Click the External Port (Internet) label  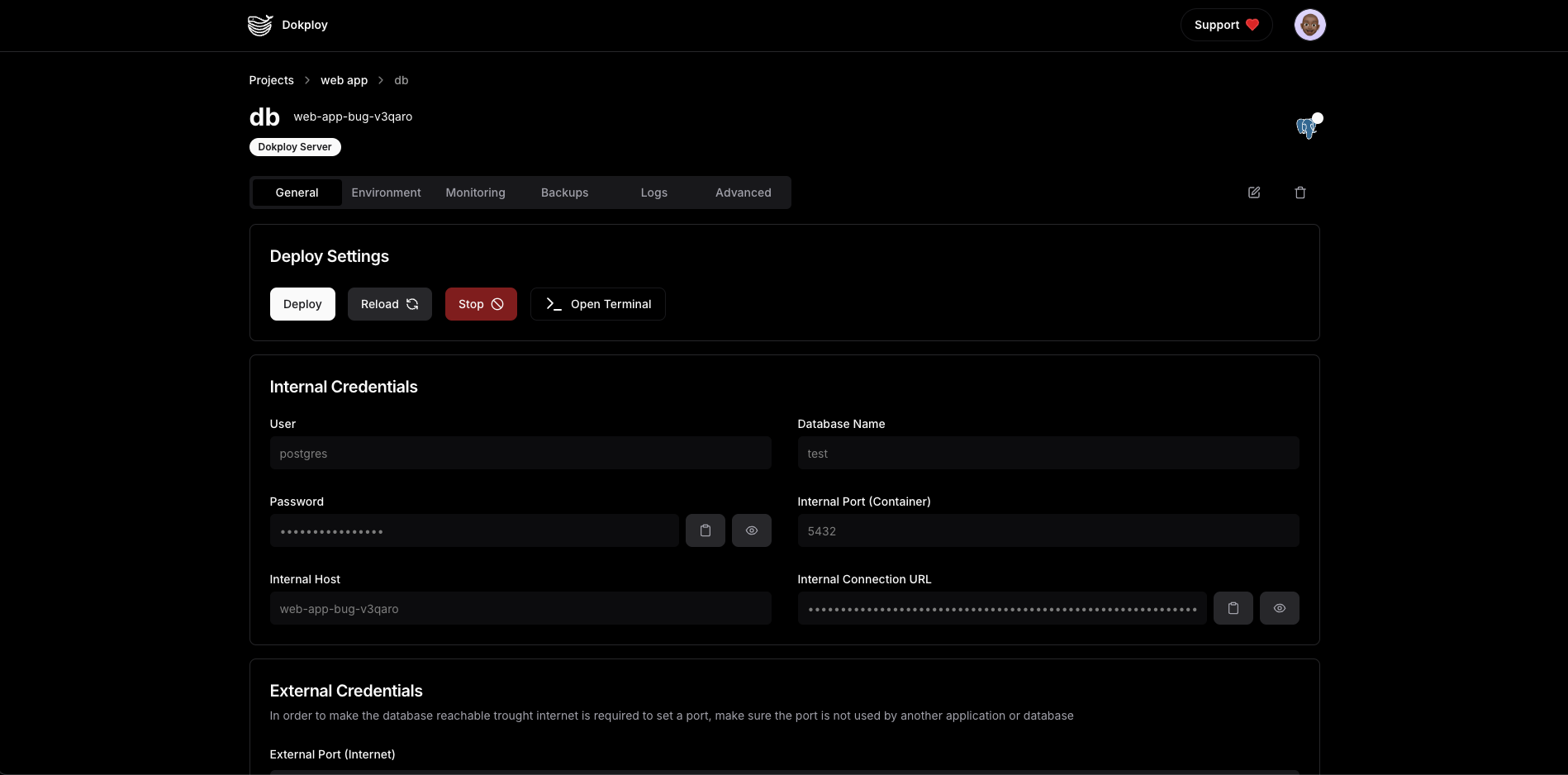(x=332, y=754)
